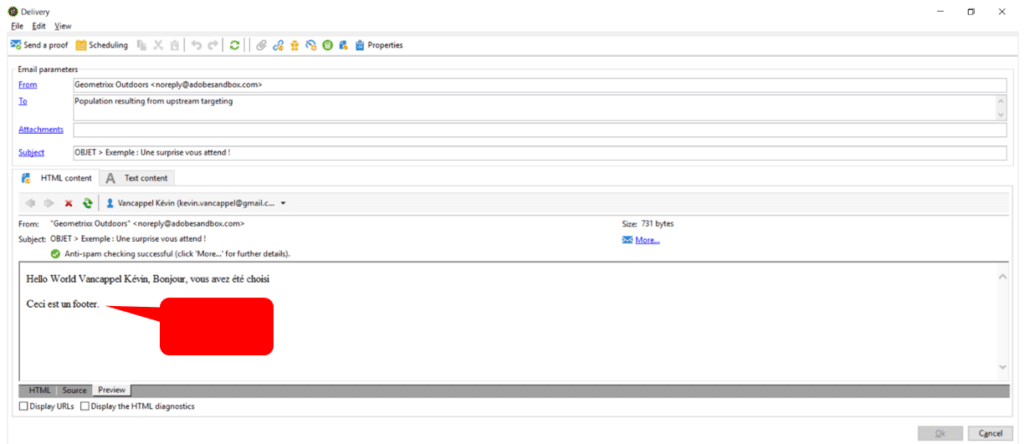1024x444 pixels.
Task: Select the Source tab at the bottom
Action: pos(74,390)
